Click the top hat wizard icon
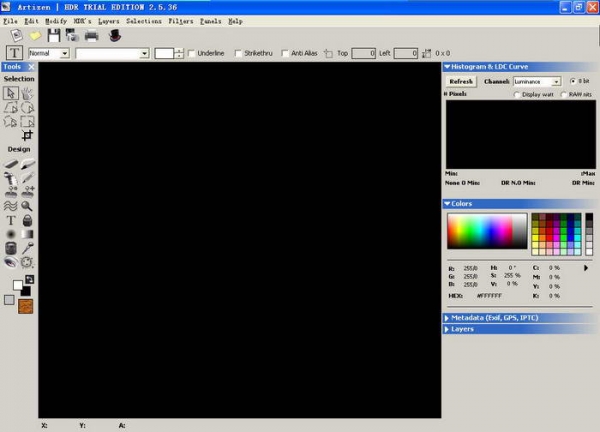The height and width of the screenshot is (432, 600). (x=114, y=36)
